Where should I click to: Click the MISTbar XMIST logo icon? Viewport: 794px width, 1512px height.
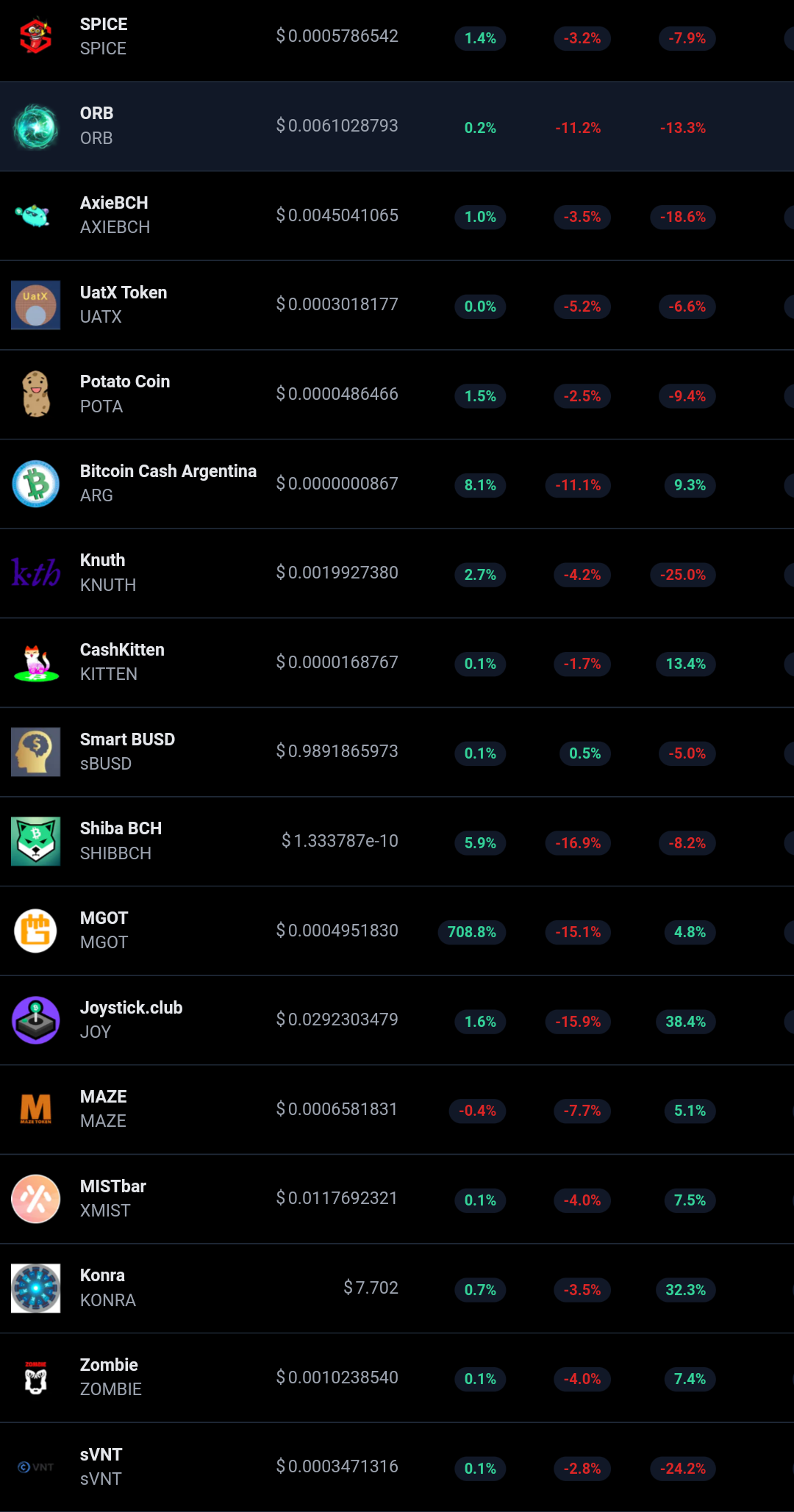coord(35,1199)
